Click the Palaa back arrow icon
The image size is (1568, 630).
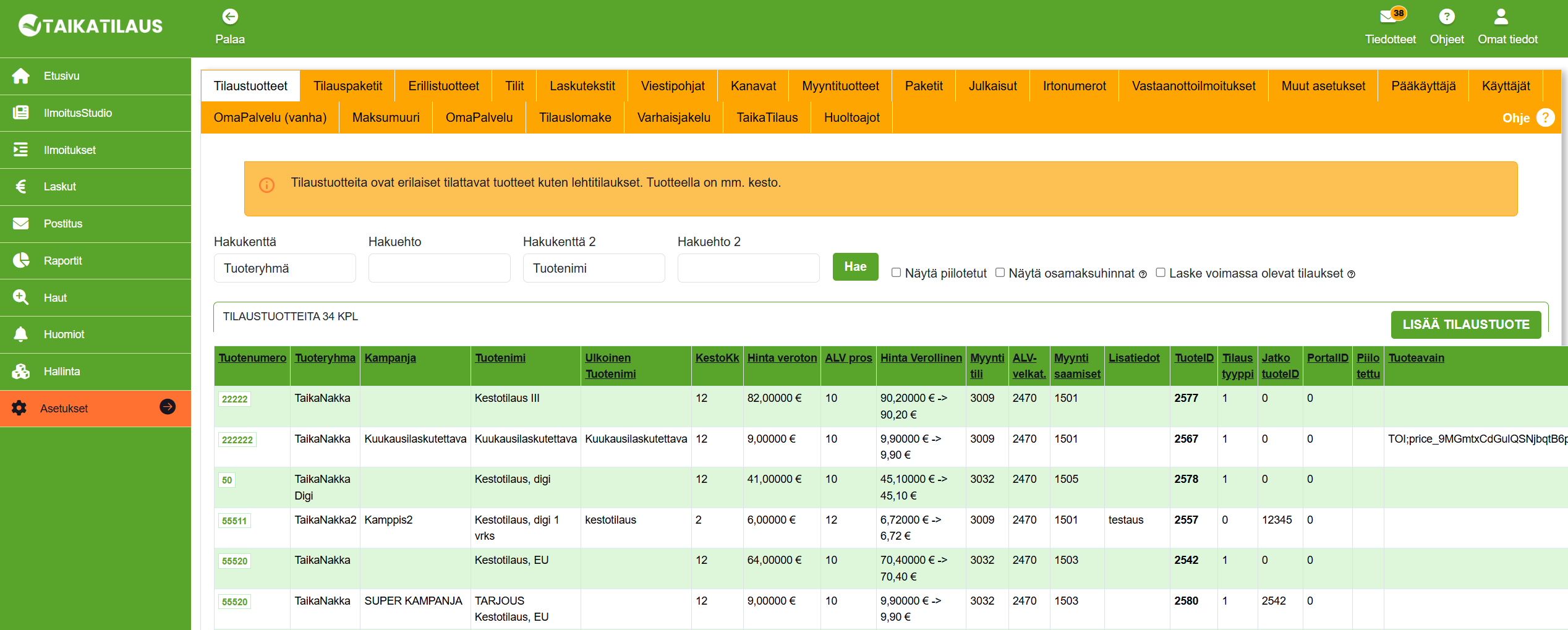[x=230, y=17]
